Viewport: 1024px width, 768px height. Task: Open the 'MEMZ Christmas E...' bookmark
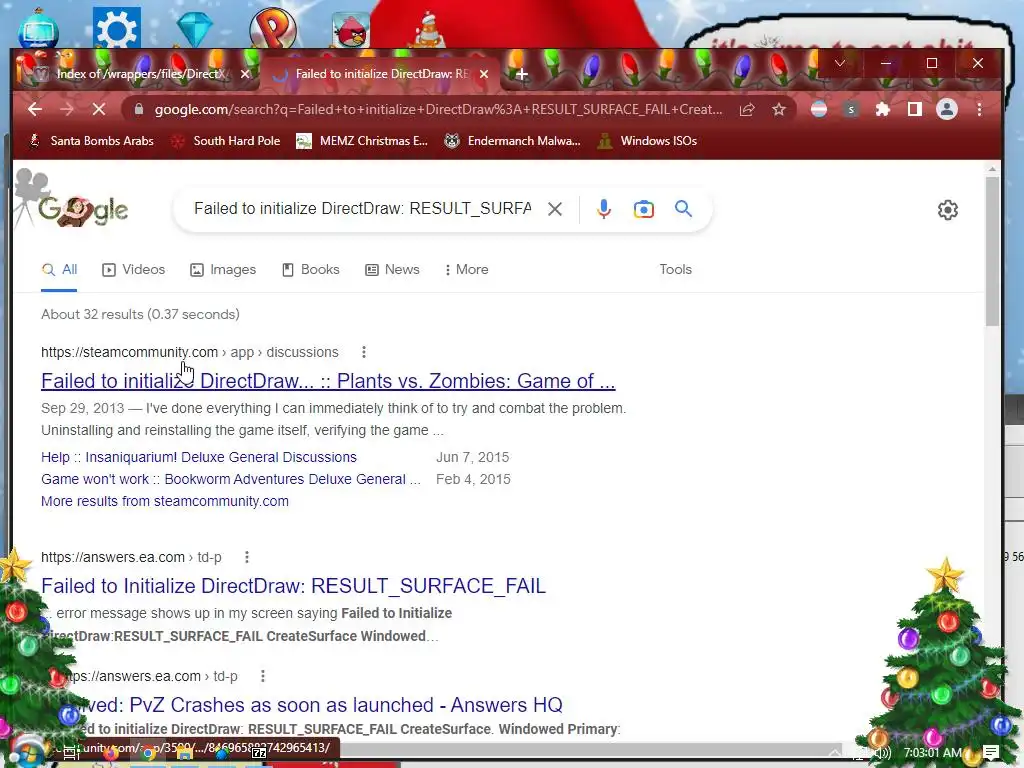[x=362, y=141]
